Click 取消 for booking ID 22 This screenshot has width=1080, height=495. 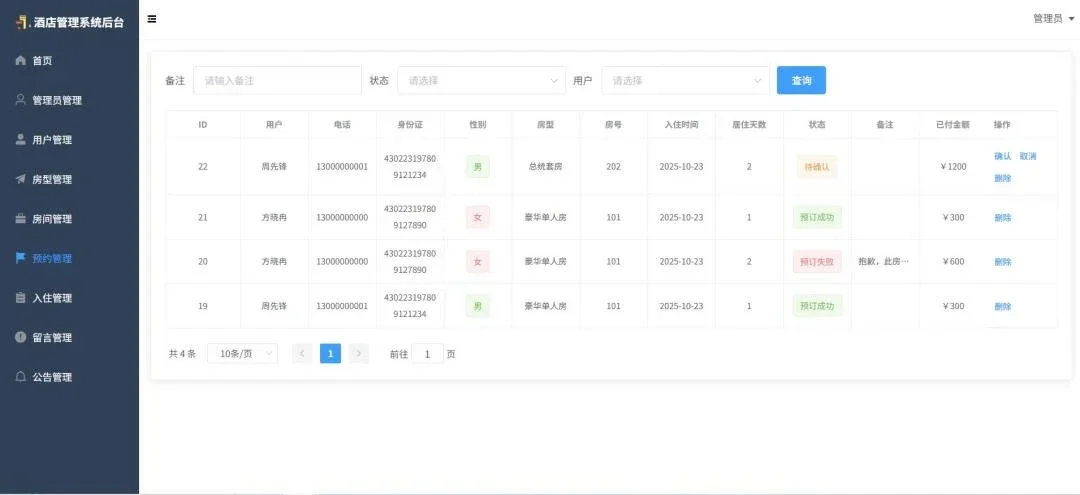point(1028,156)
